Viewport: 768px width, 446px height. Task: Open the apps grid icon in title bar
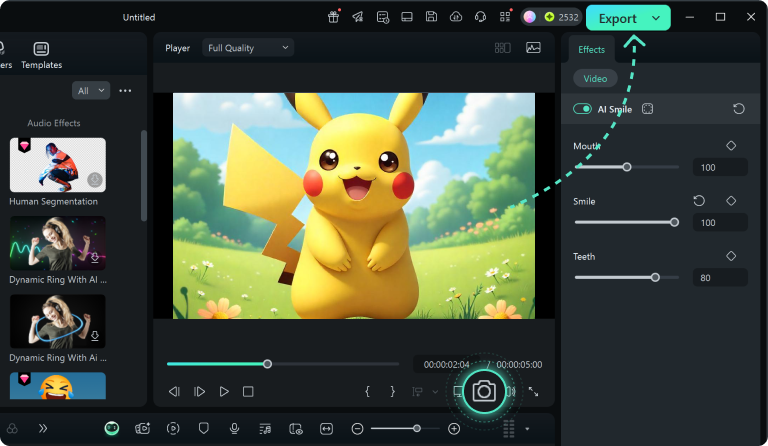click(x=505, y=17)
